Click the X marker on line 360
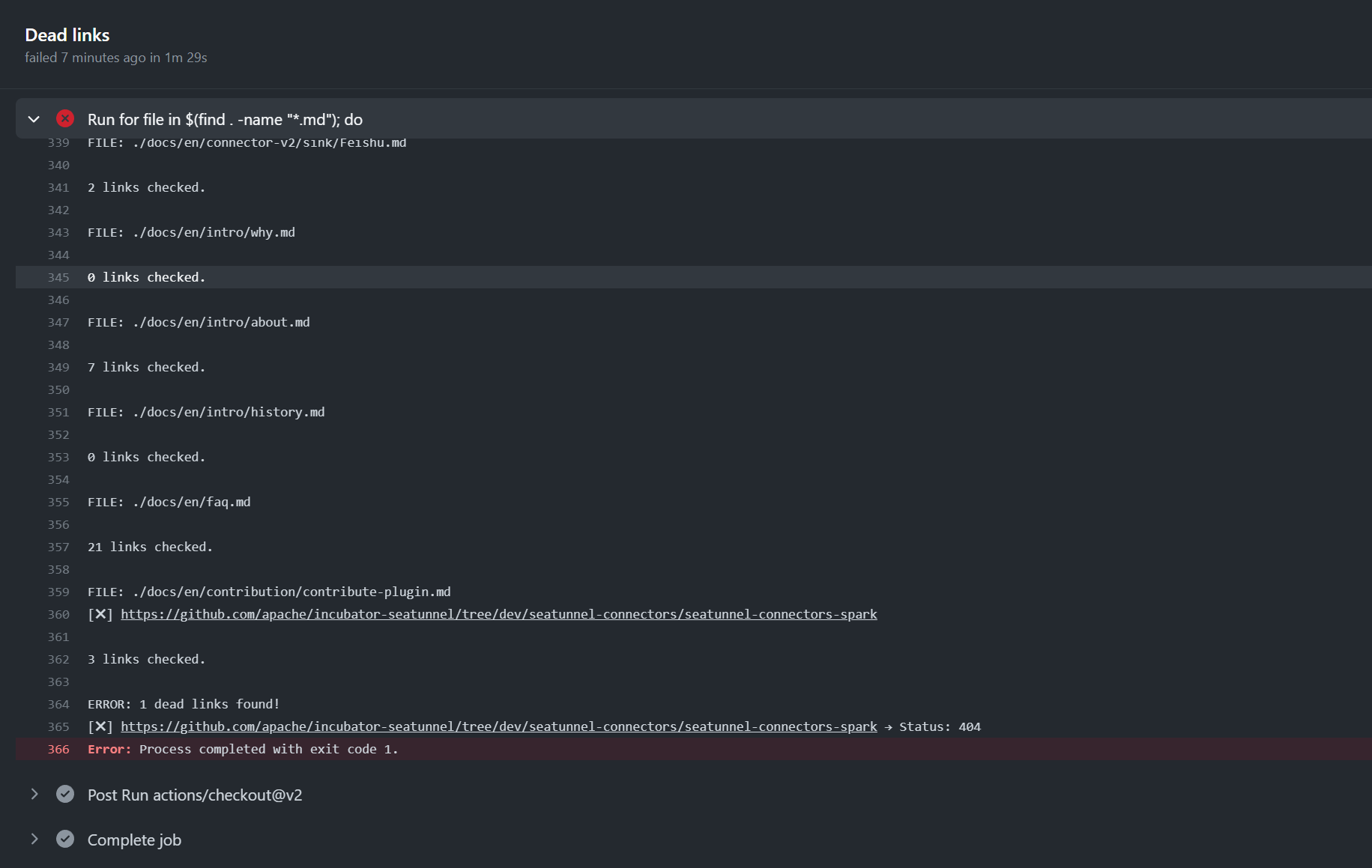This screenshot has width=1372, height=868. click(100, 614)
